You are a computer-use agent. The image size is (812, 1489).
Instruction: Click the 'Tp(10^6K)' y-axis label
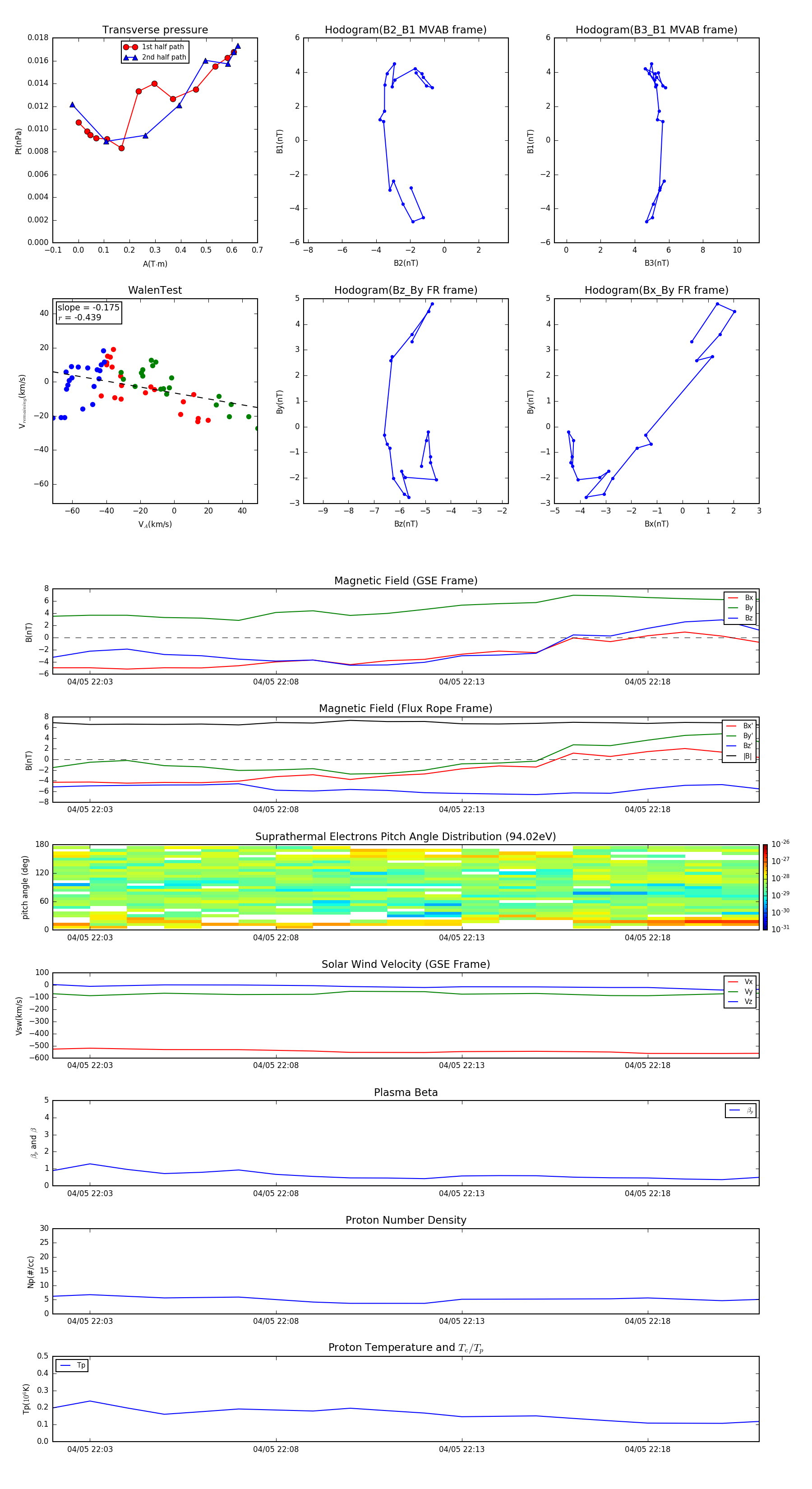click(25, 1399)
